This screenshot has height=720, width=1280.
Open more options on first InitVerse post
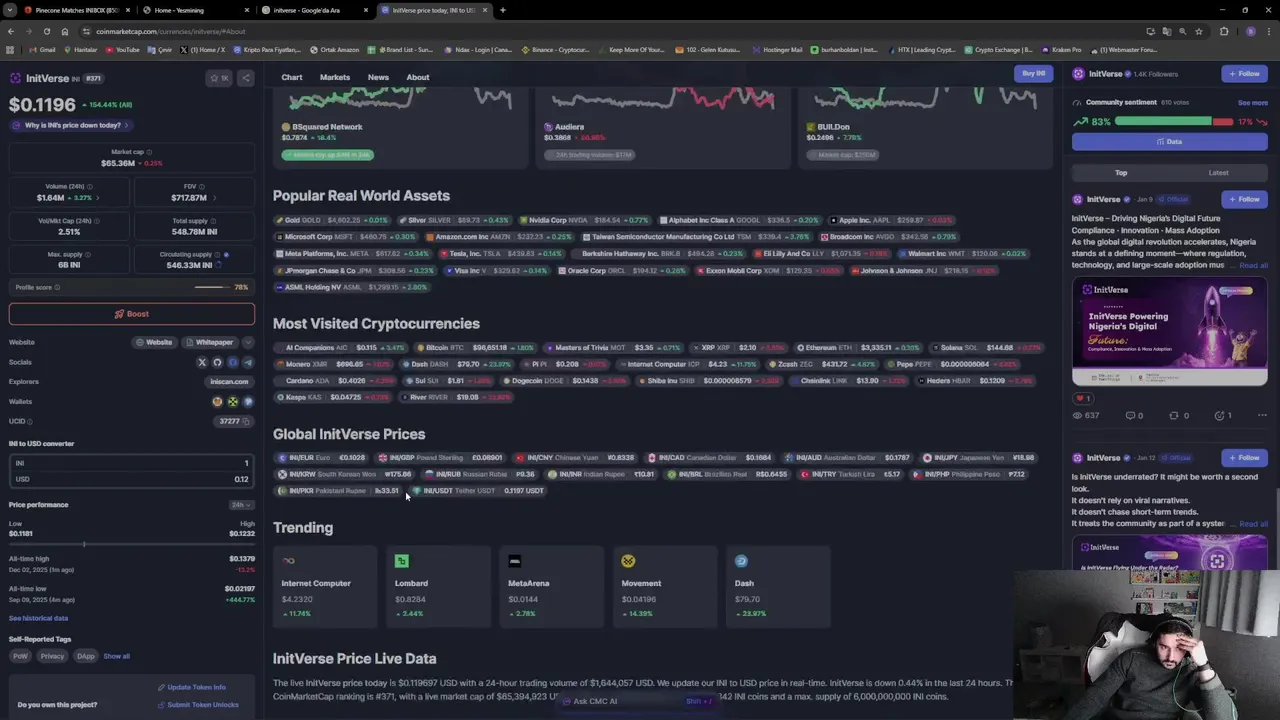coord(1262,415)
